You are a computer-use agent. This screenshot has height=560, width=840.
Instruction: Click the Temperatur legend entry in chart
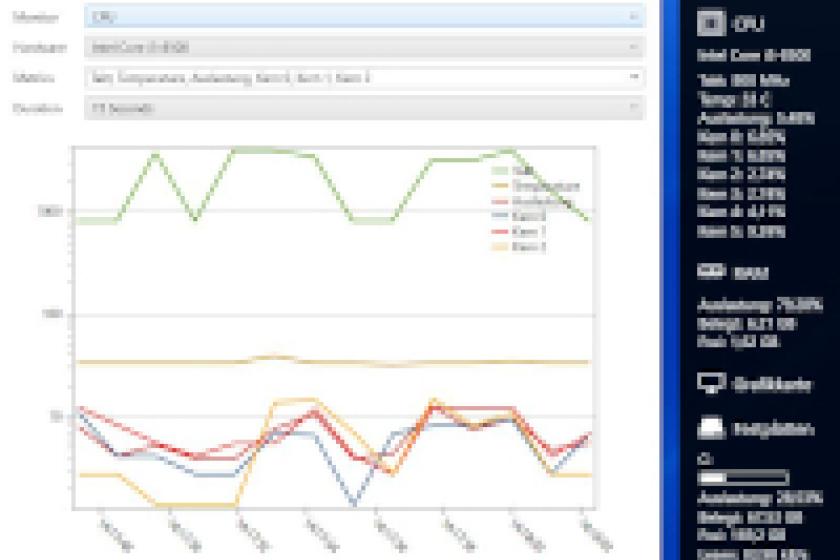click(536, 186)
